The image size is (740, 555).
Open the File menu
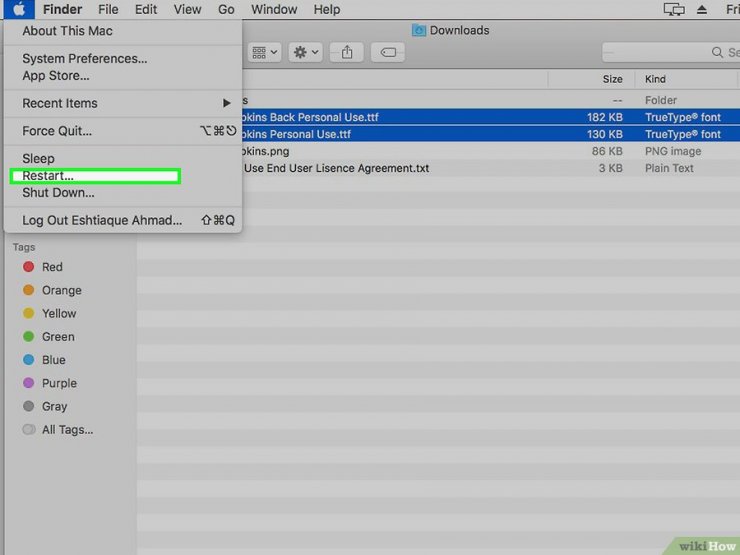108,9
